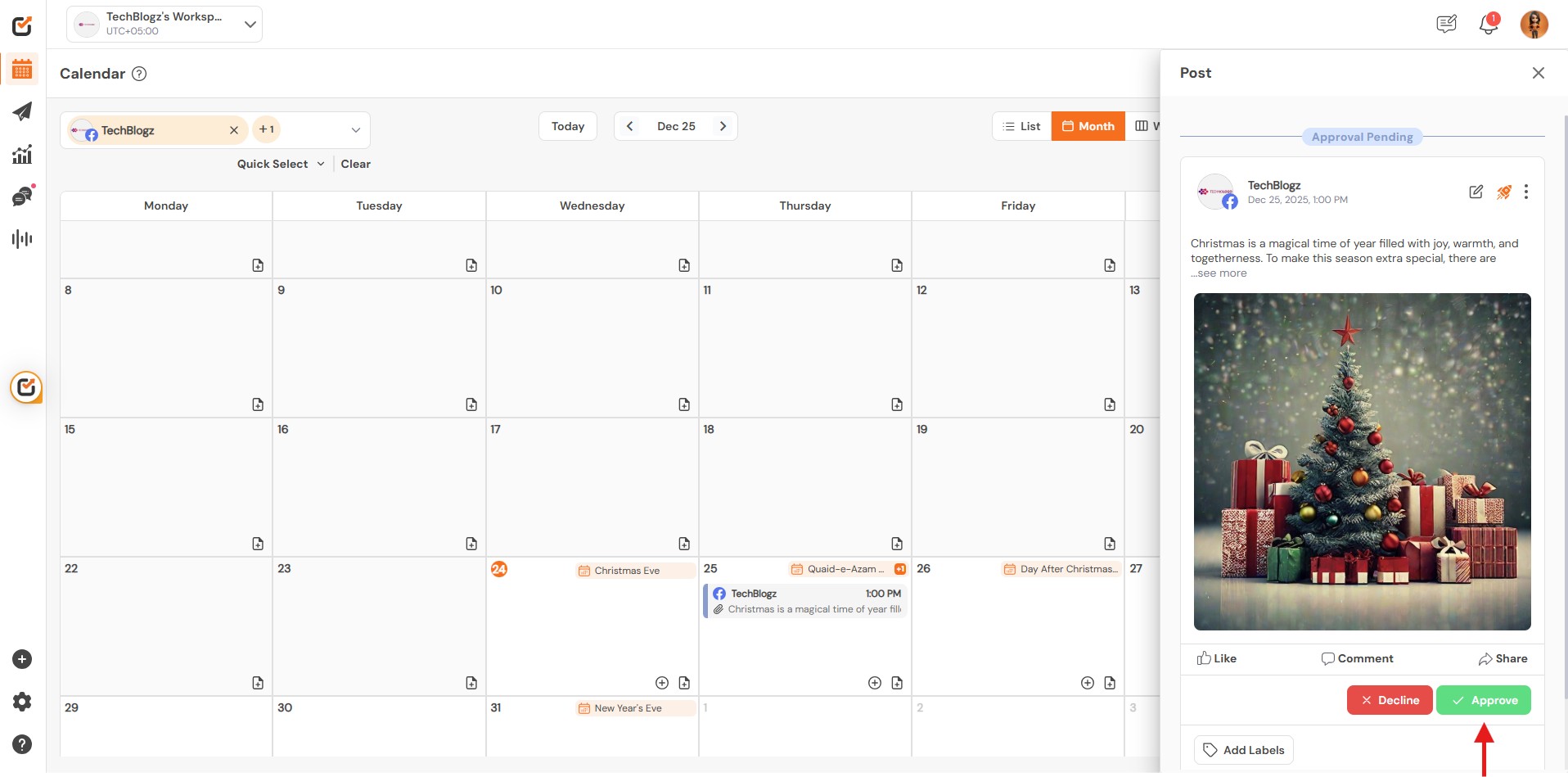The width and height of the screenshot is (1568, 777).
Task: Expand the Quick Select dropdown
Action: pyautogui.click(x=280, y=164)
